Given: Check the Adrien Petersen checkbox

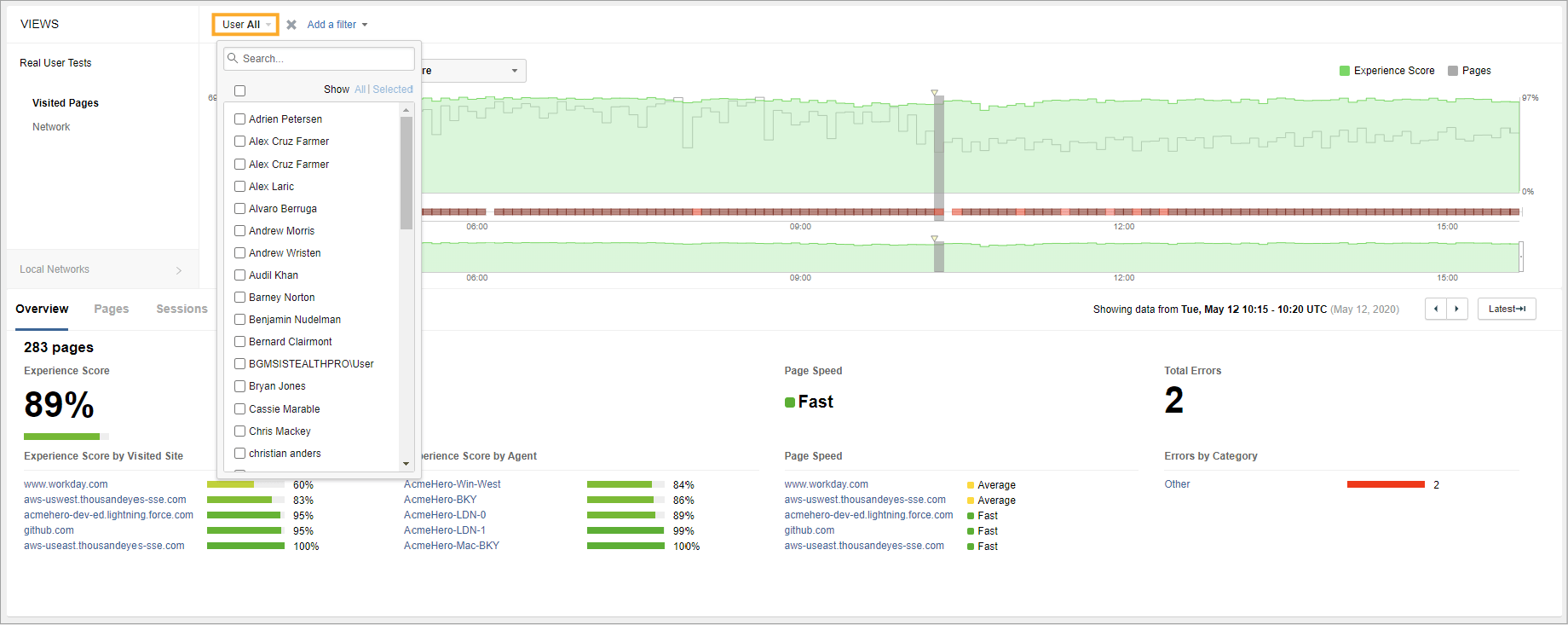Looking at the screenshot, I should pyautogui.click(x=240, y=119).
